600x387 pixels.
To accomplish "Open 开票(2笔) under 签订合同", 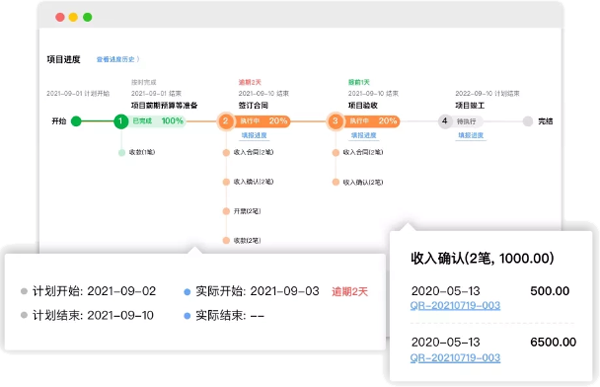I will [247, 211].
